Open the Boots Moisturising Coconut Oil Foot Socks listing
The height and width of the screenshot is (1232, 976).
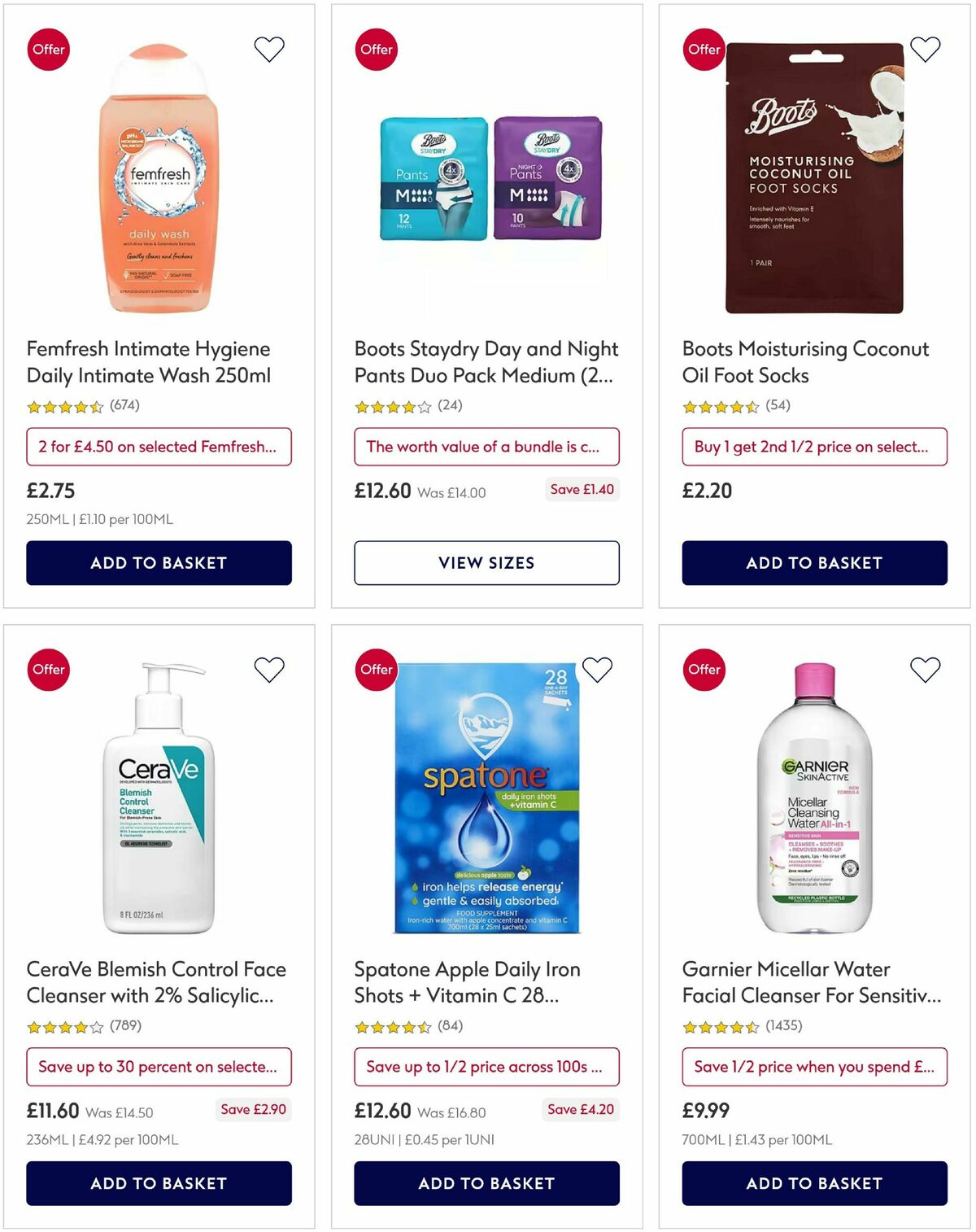coord(805,362)
